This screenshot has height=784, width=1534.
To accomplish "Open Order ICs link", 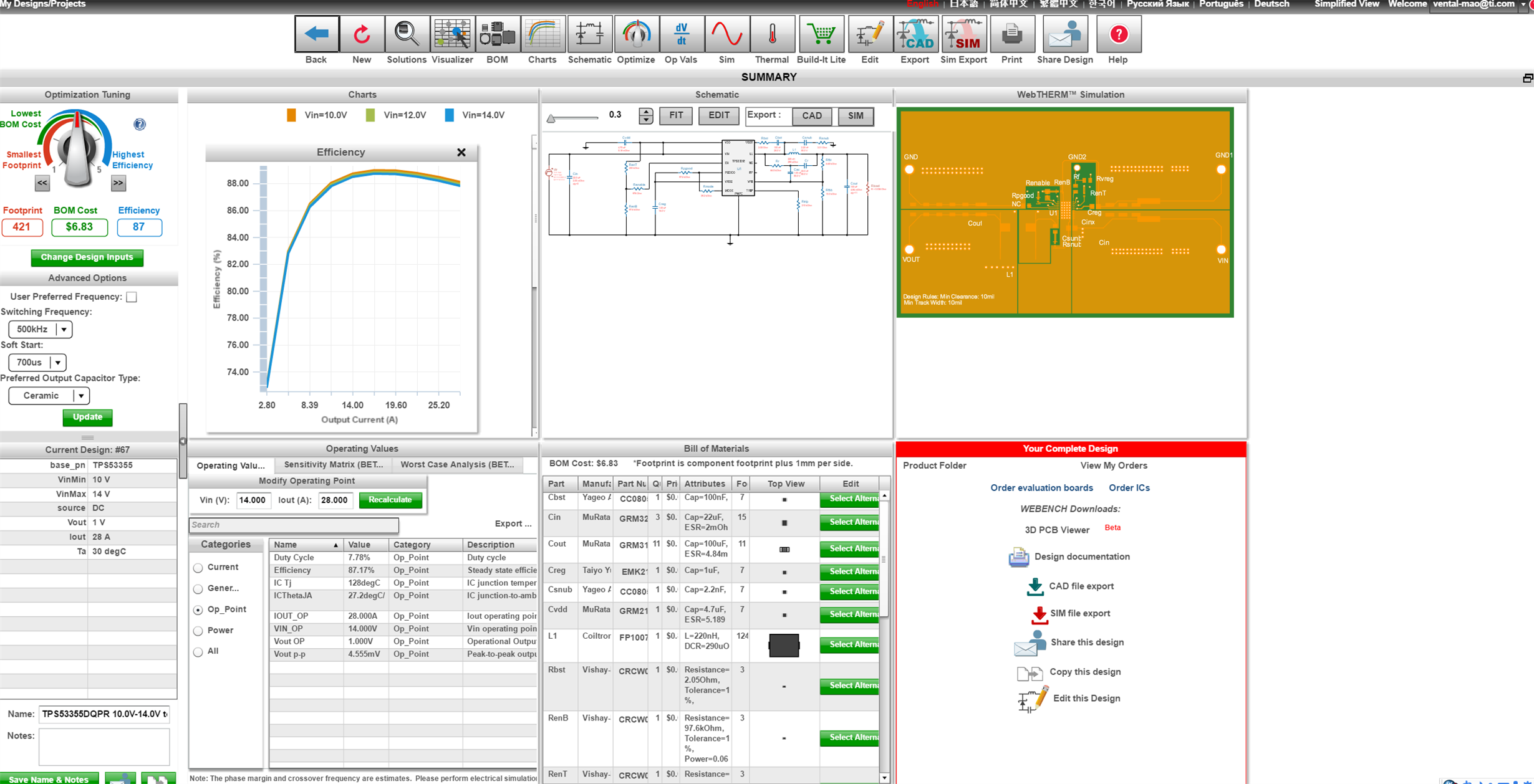I will coord(1129,488).
